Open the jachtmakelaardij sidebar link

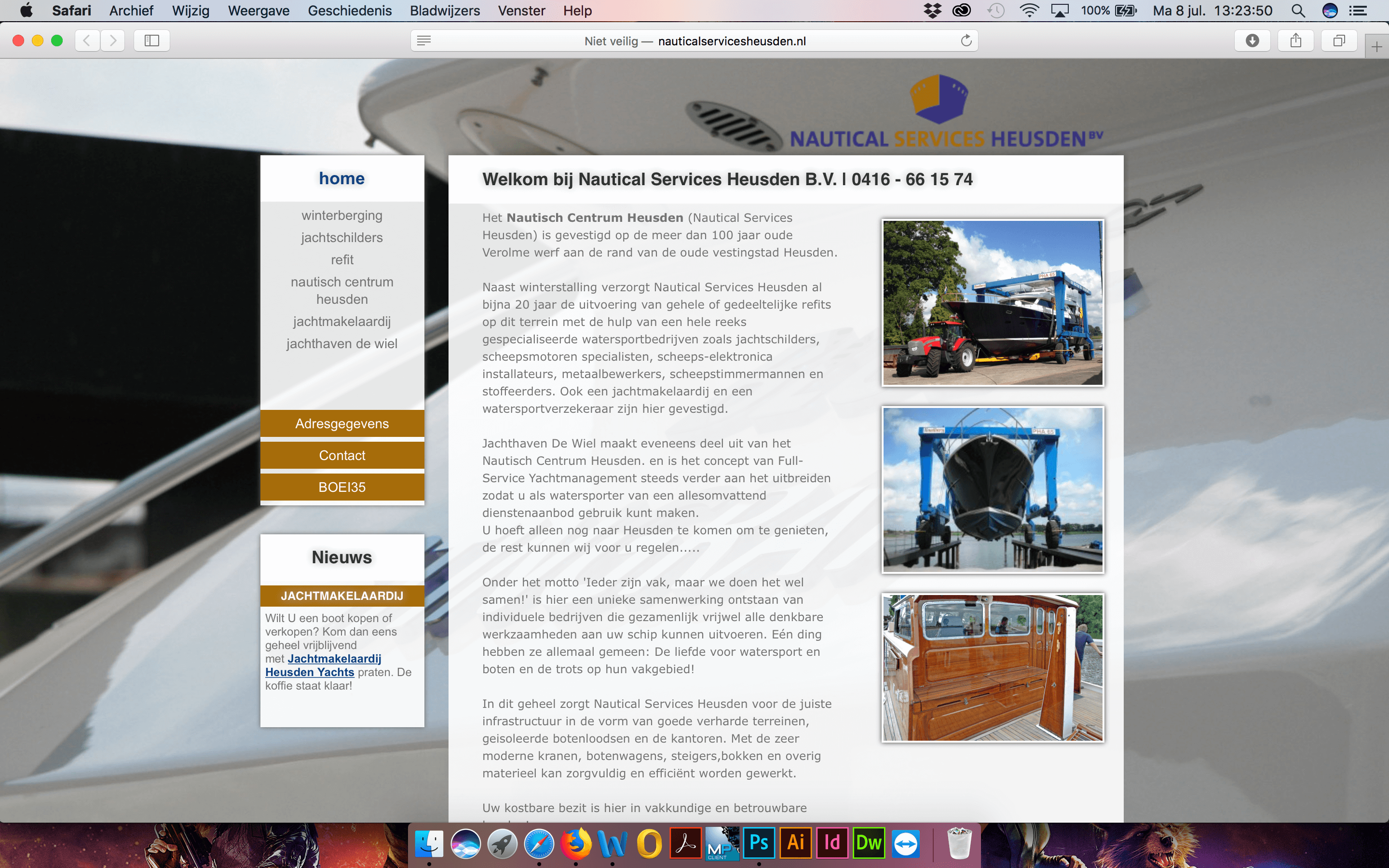tap(341, 322)
